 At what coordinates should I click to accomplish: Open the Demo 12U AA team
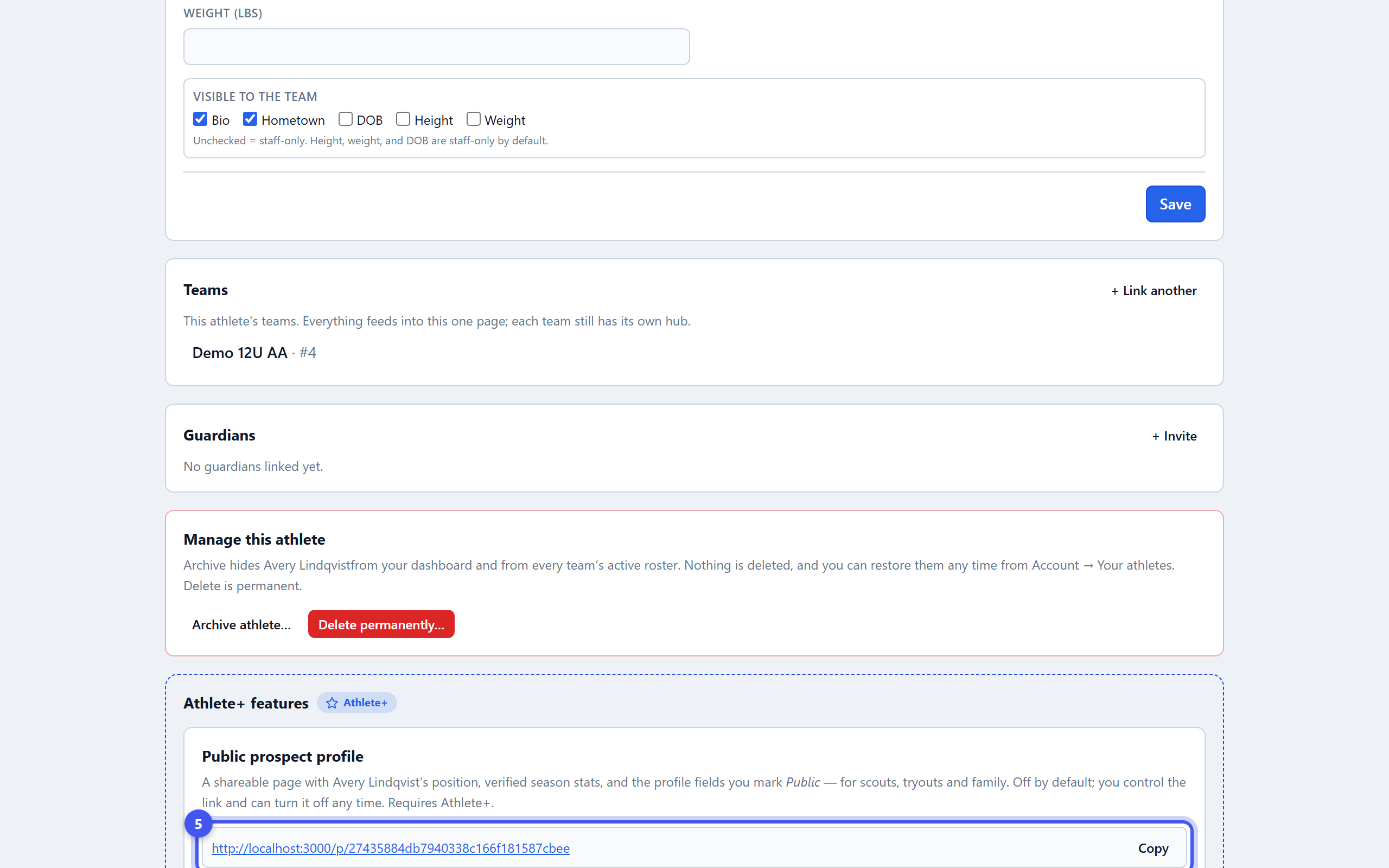tap(239, 353)
